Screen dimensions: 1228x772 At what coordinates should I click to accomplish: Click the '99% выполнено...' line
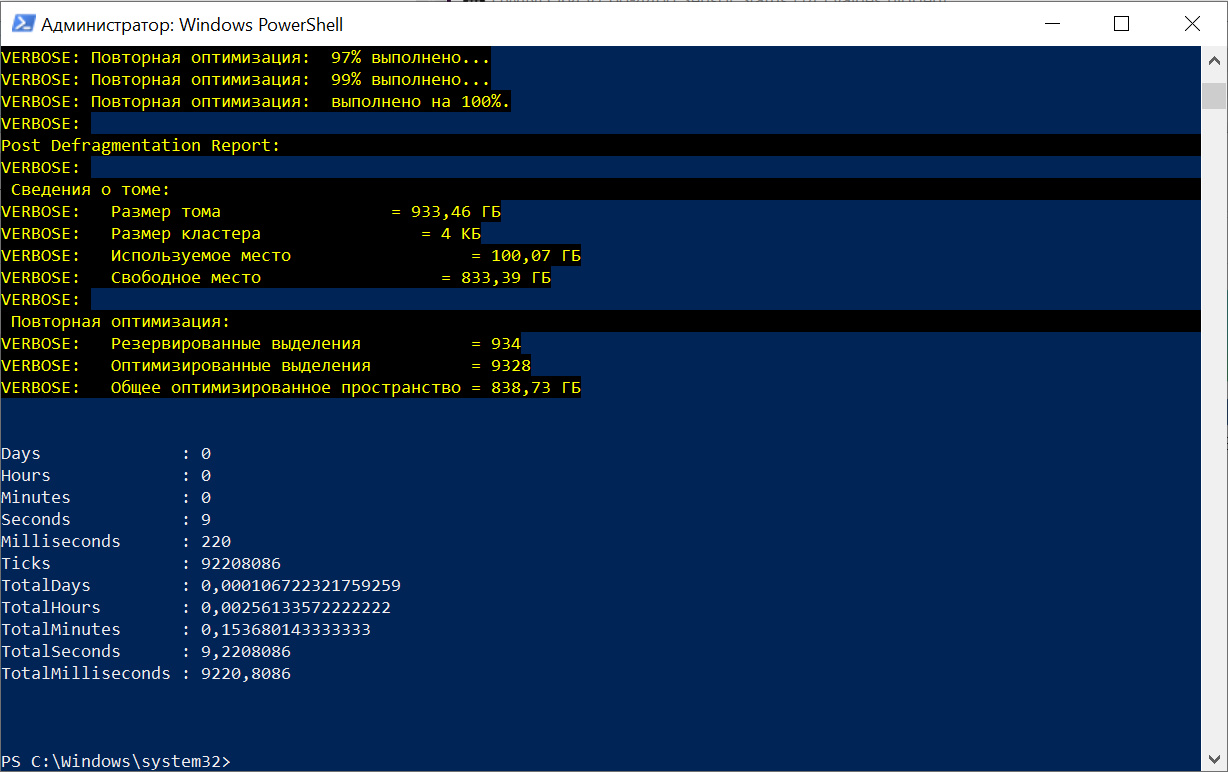click(246, 80)
